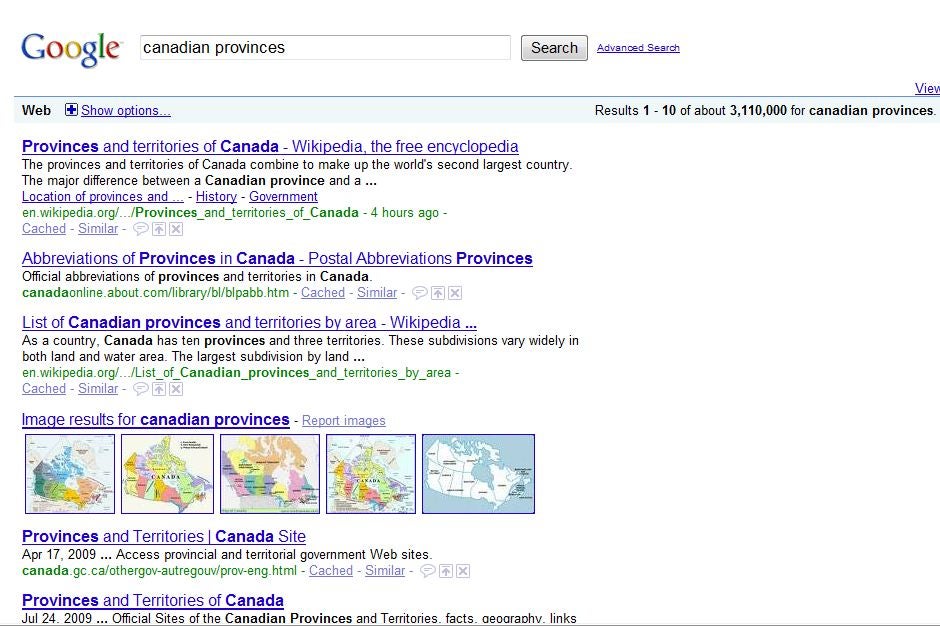940x627 pixels.
Task: Open Image results for canadian provinces link
Action: point(155,420)
